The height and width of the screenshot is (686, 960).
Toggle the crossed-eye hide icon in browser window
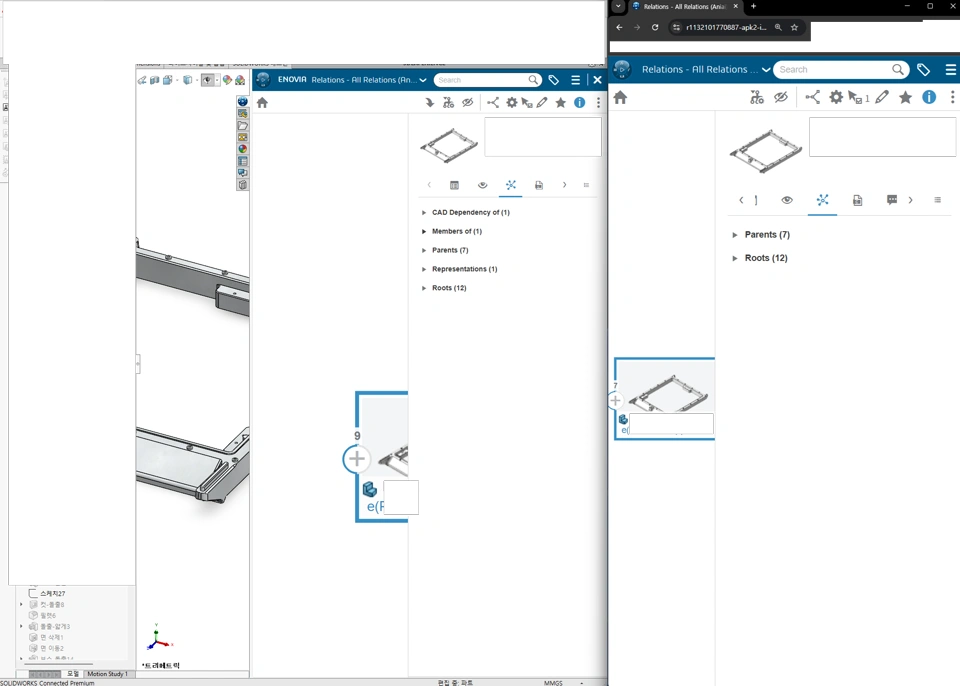click(x=781, y=97)
